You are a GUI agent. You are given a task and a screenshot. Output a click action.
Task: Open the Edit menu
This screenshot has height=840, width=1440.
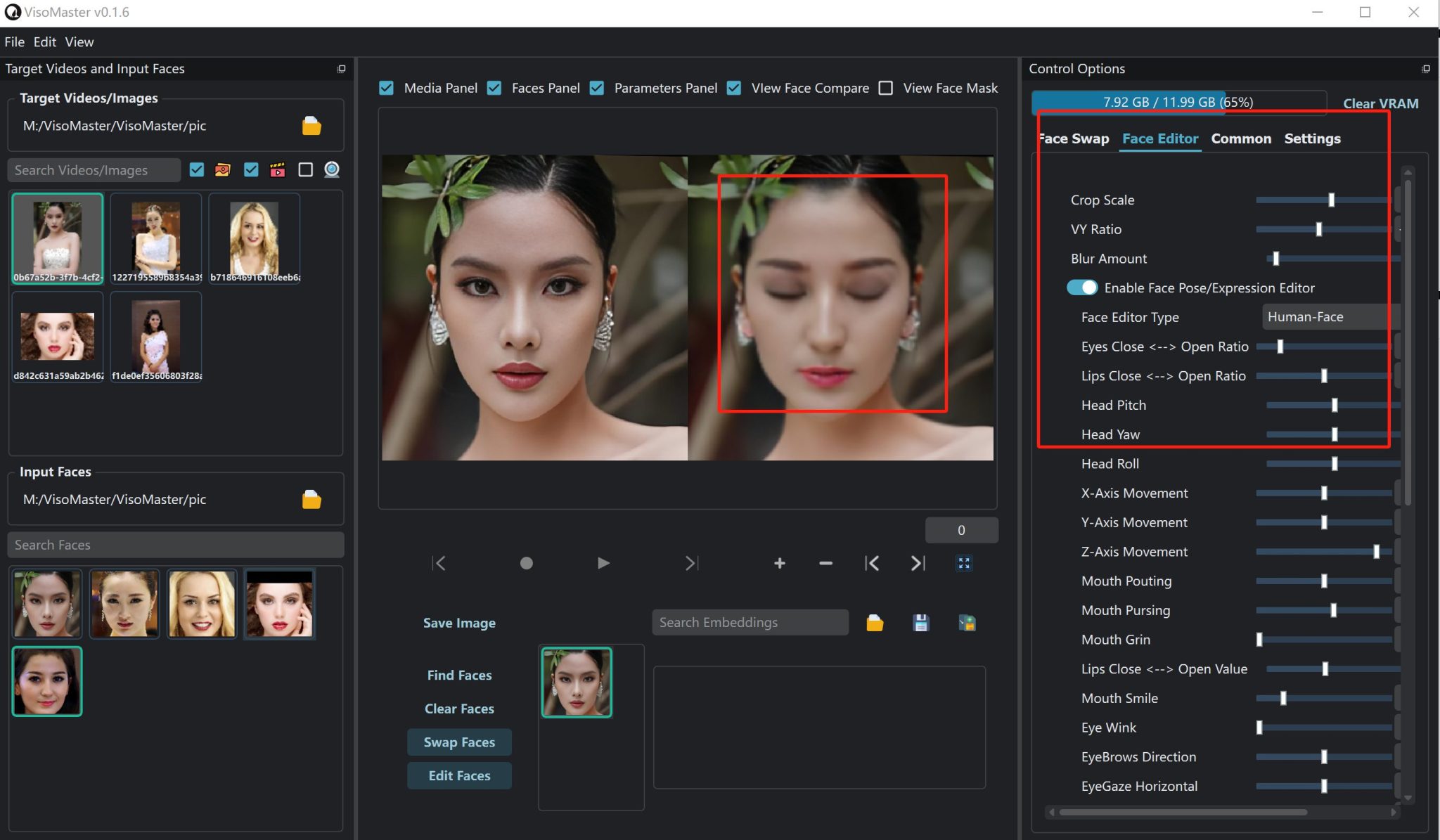44,42
